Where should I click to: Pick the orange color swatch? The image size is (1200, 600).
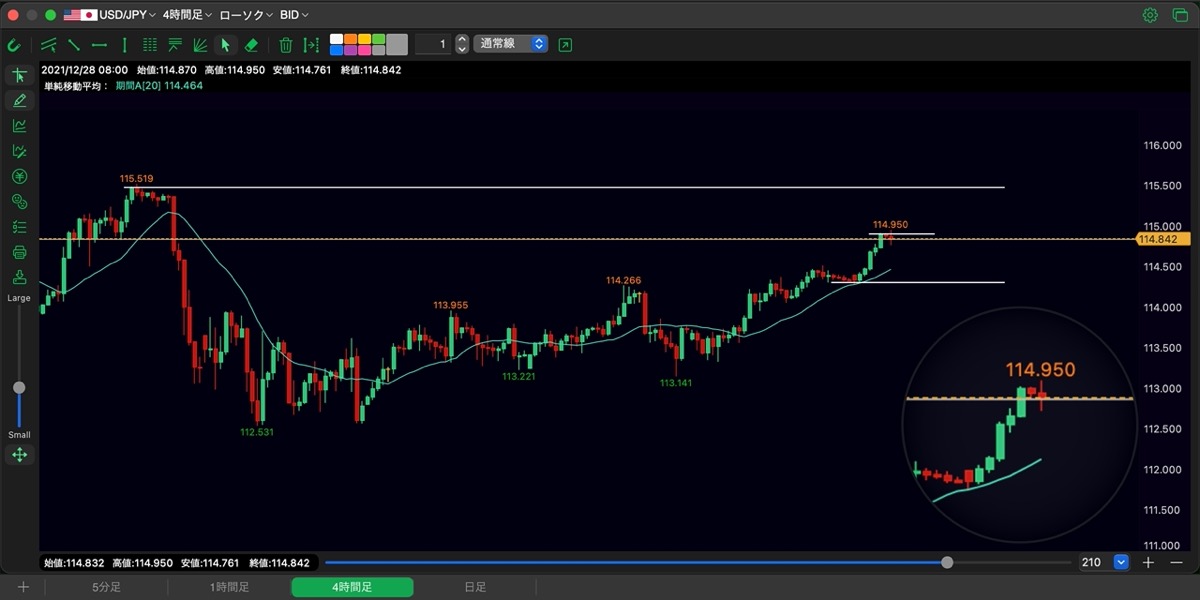(x=350, y=39)
